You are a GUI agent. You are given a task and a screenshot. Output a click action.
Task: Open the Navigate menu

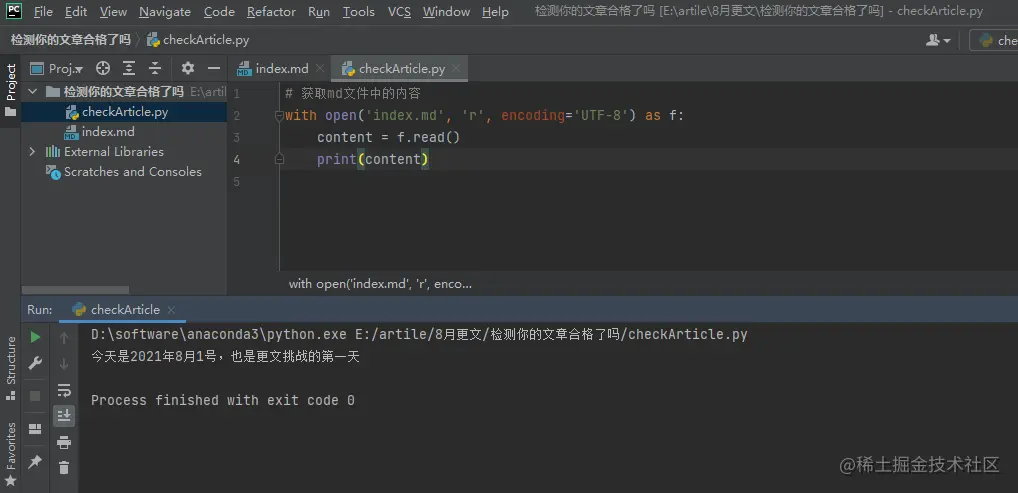pyautogui.click(x=165, y=12)
